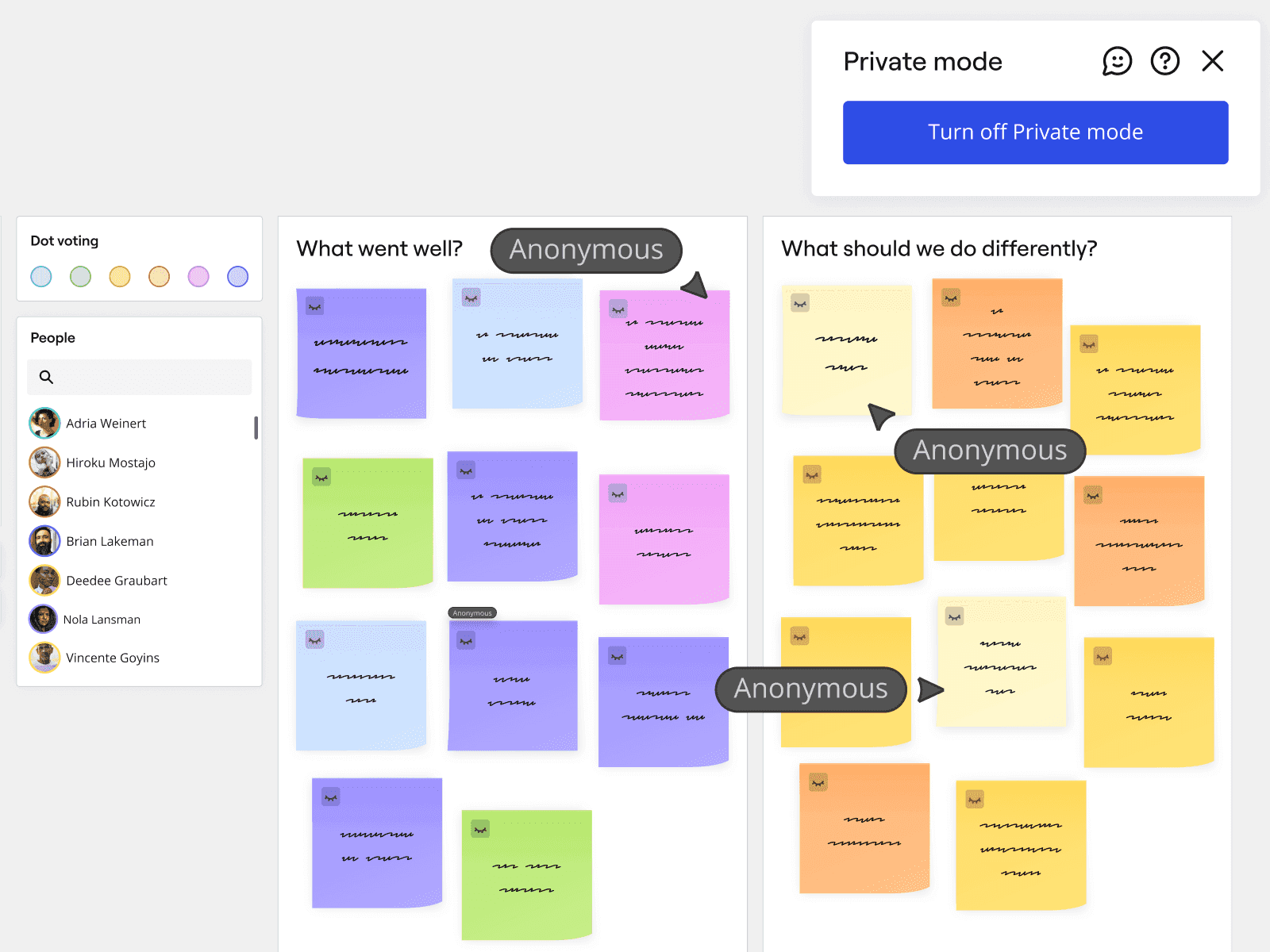Viewport: 1270px width, 952px height.
Task: Click the hidden-eye icon on the green note below What went well
Action: coord(321,477)
